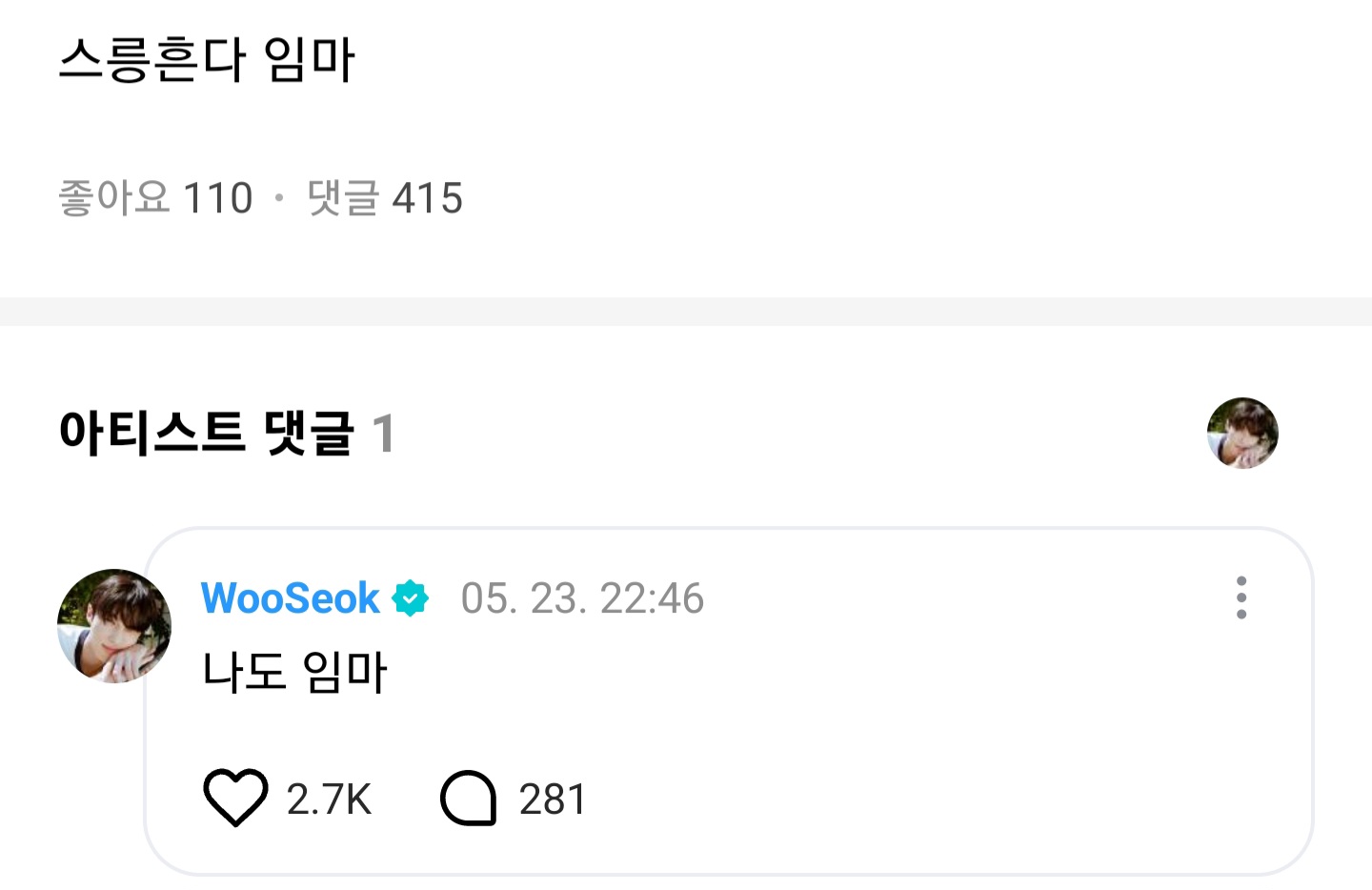Select the comment text 나도 임마

tap(294, 672)
